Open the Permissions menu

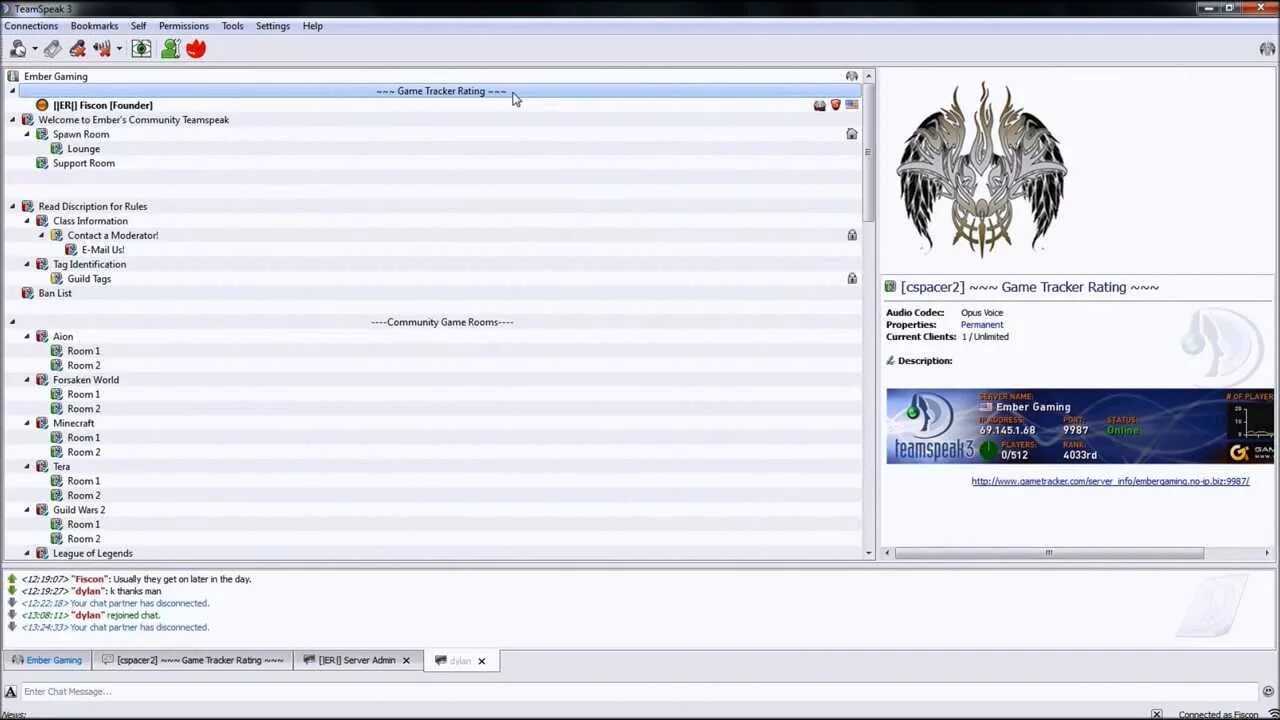184,26
